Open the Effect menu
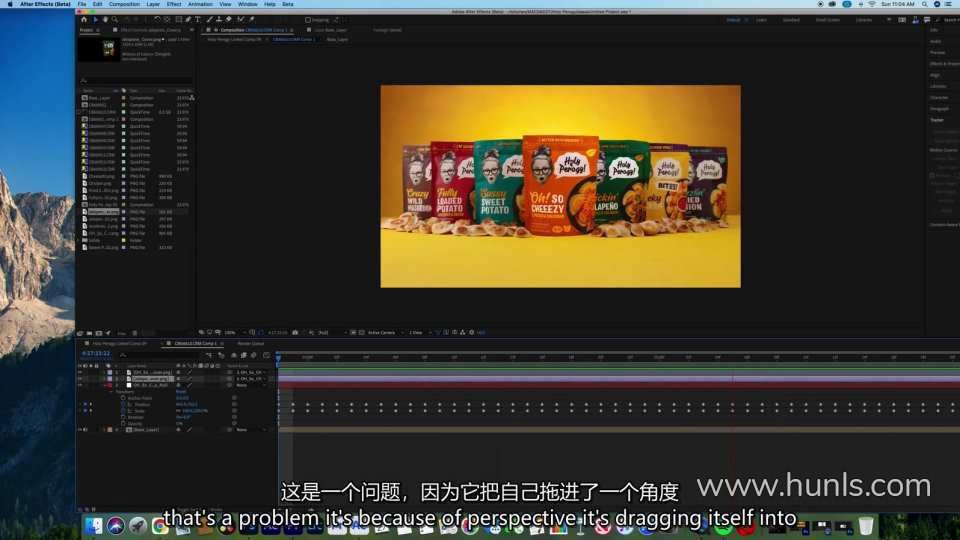This screenshot has height=540, width=960. pos(174,4)
